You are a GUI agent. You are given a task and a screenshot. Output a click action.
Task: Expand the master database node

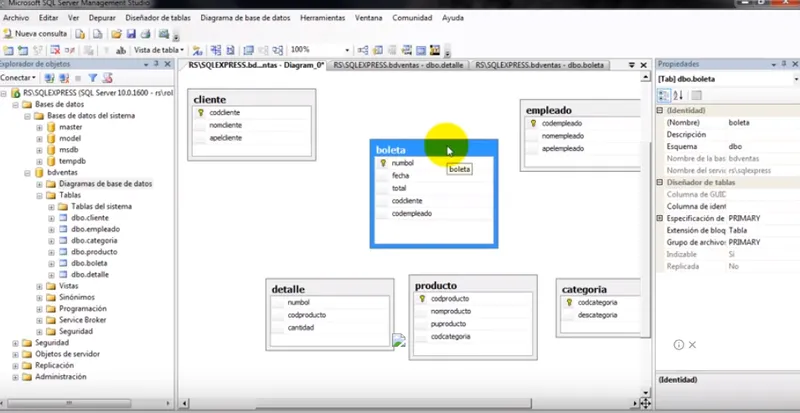39,127
